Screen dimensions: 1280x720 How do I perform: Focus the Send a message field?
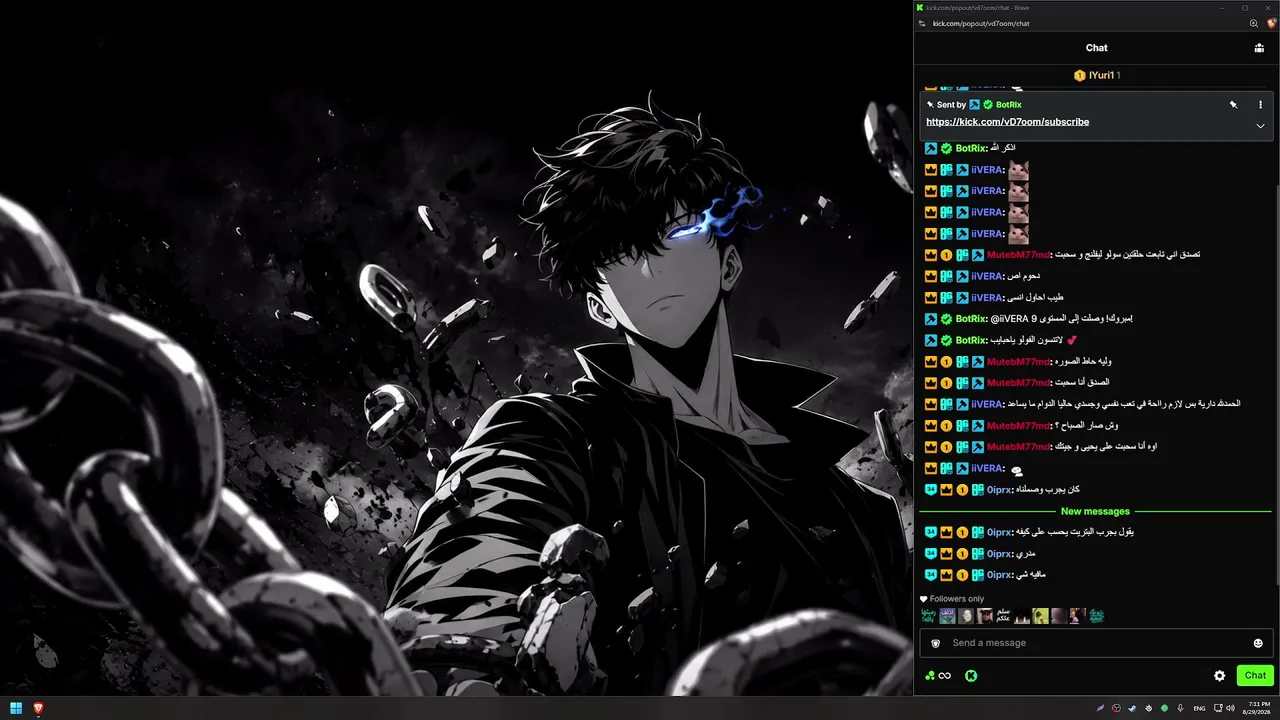(1096, 643)
